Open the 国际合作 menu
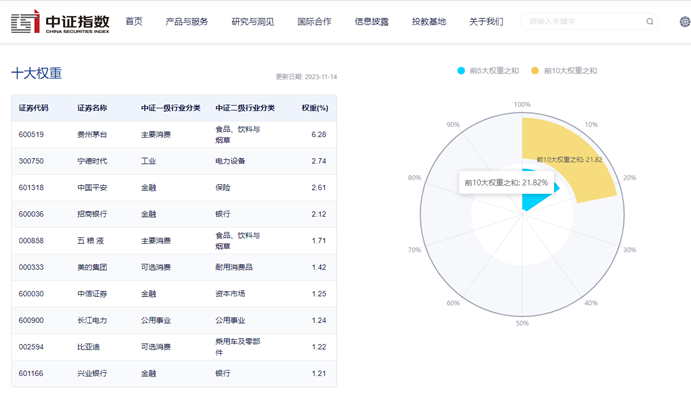 click(314, 22)
